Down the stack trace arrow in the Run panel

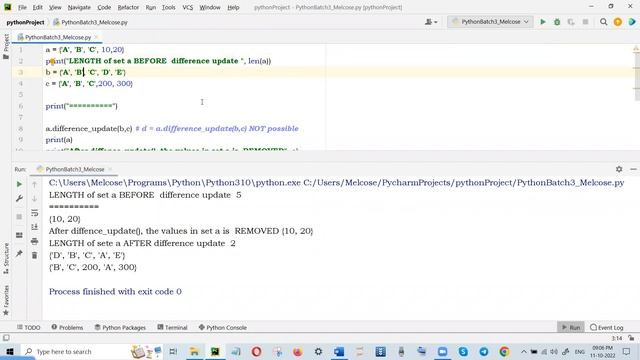(x=35, y=198)
